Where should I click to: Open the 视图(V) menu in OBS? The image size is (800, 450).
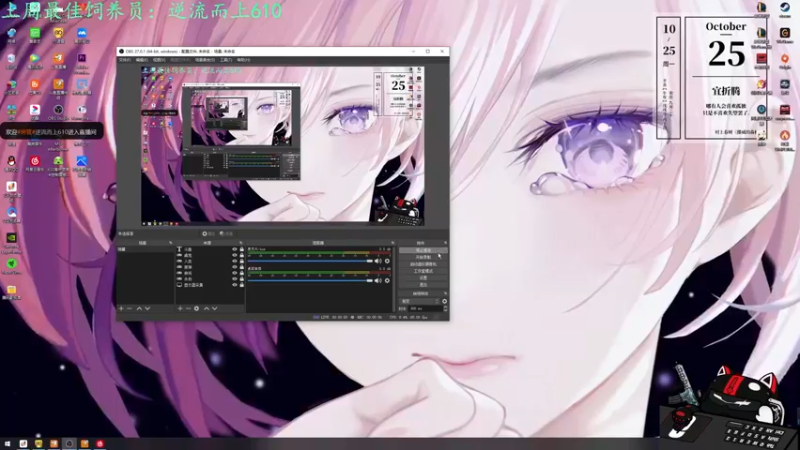click(x=159, y=60)
